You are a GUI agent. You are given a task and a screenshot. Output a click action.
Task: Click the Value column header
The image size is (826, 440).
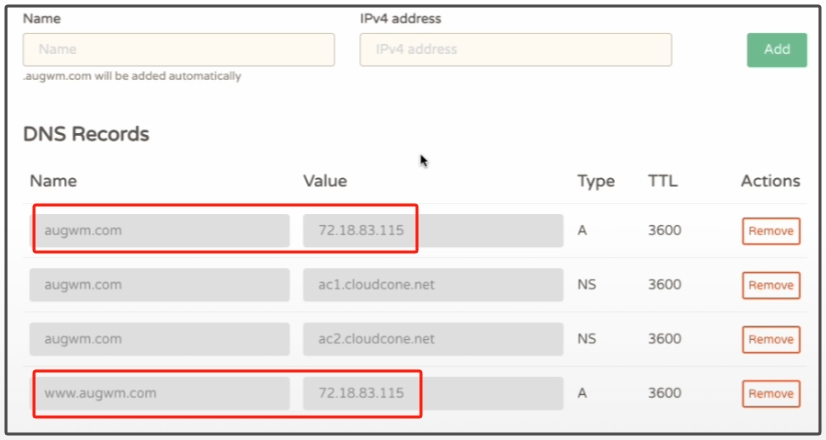[325, 181]
